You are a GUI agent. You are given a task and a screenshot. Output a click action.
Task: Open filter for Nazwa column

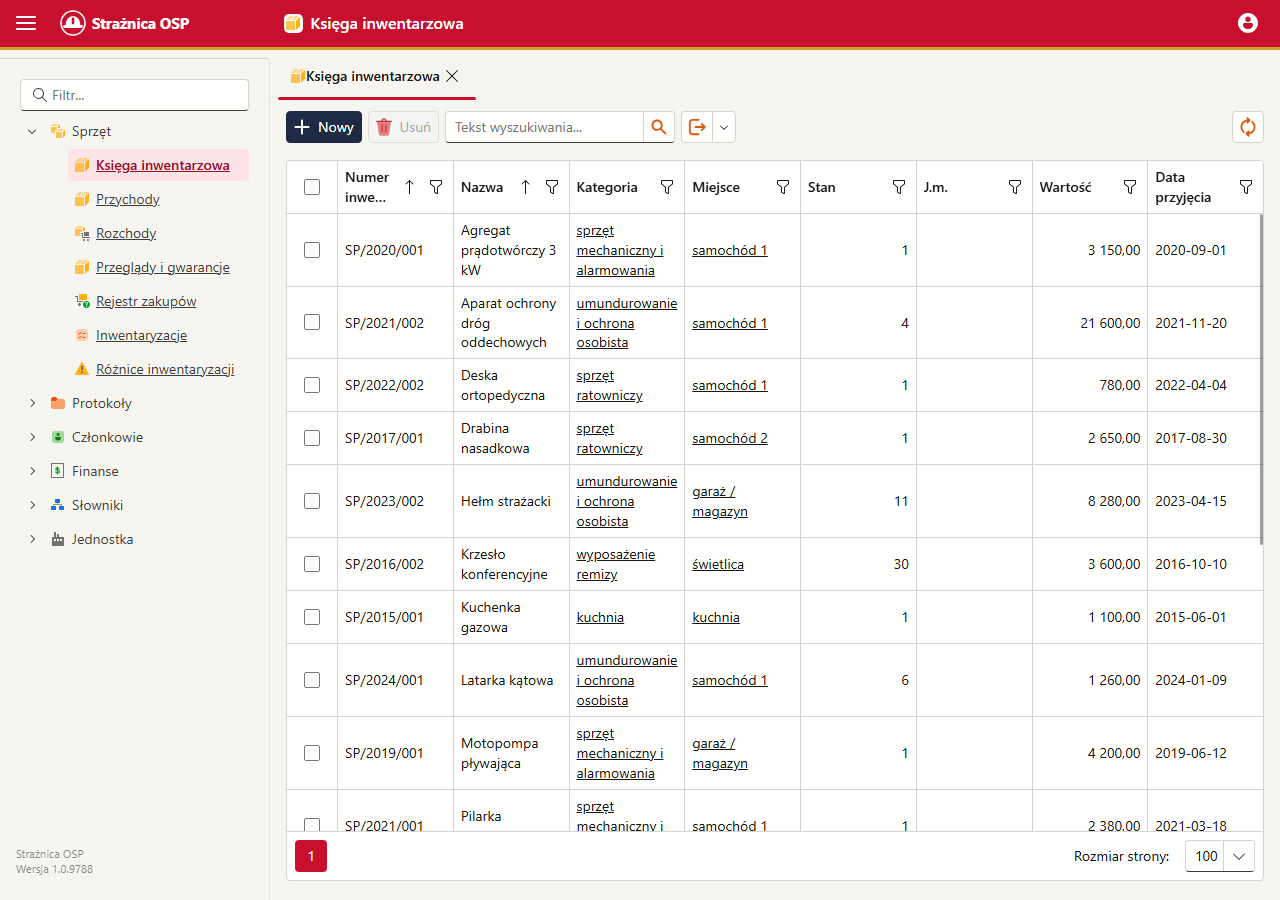(552, 187)
